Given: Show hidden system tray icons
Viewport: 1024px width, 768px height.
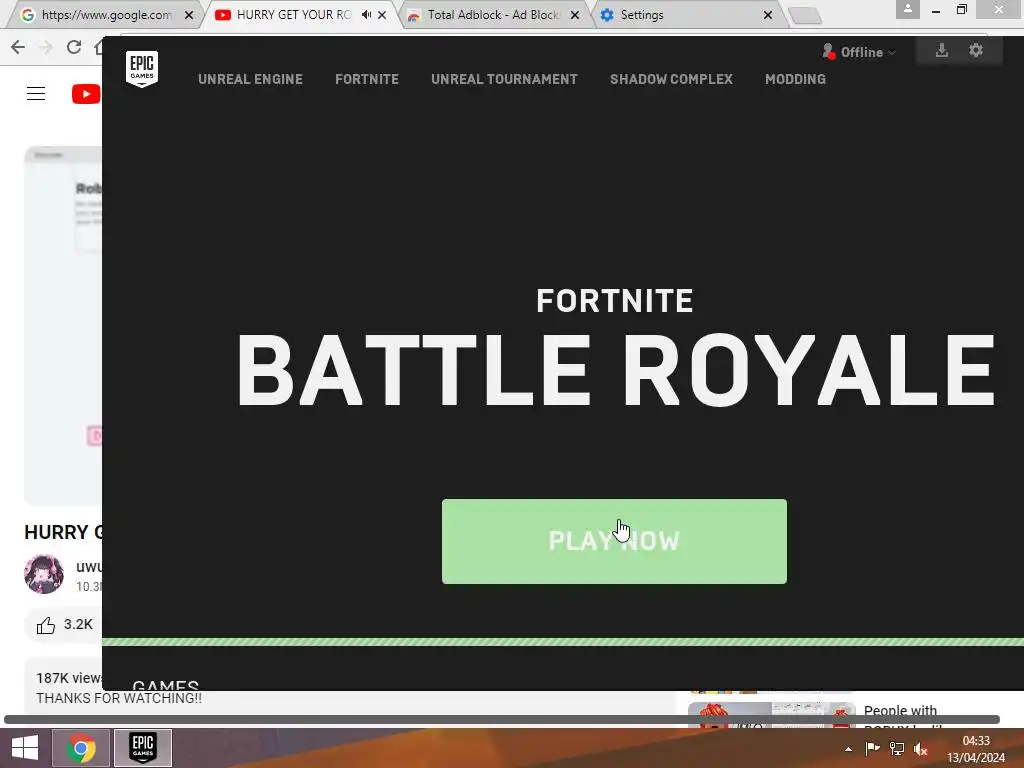Looking at the screenshot, I should [848, 749].
